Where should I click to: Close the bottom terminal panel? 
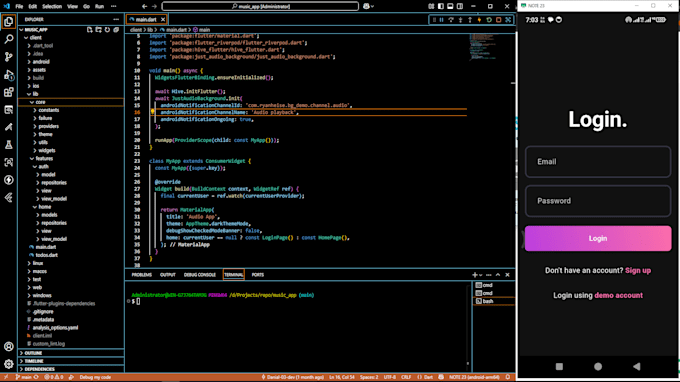(x=507, y=274)
